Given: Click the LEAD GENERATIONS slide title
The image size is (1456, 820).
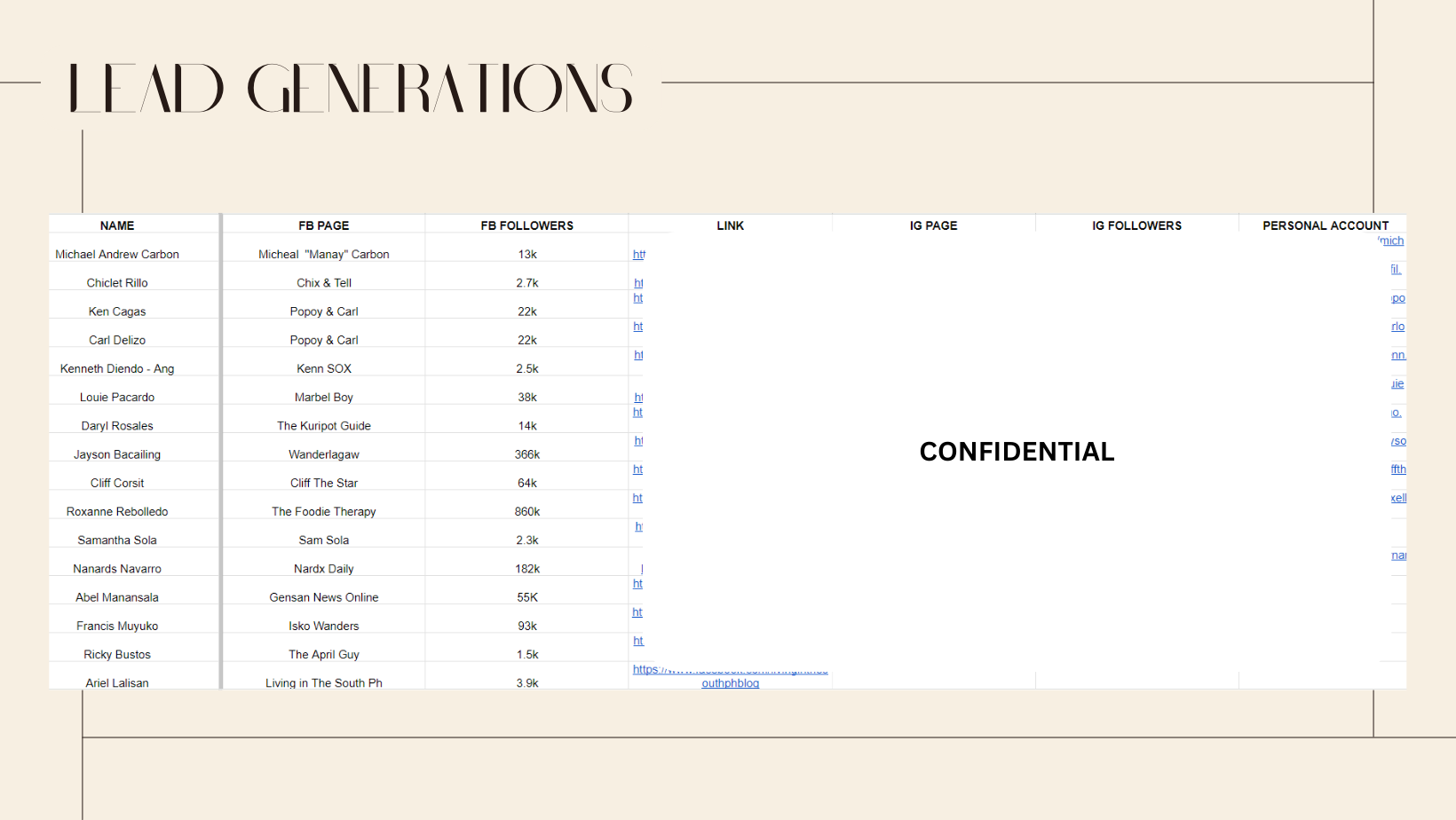Looking at the screenshot, I should 351,88.
